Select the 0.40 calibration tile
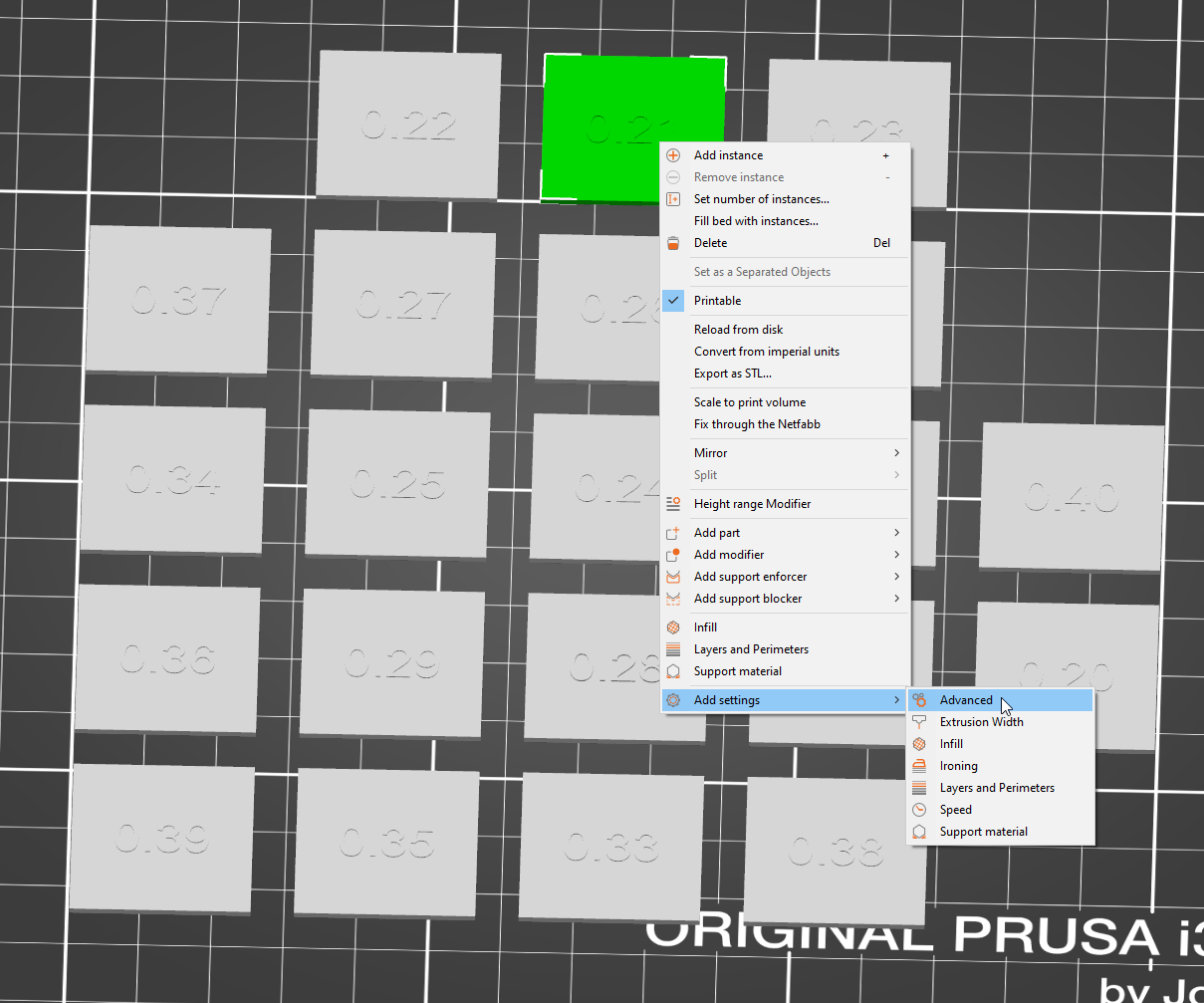The image size is (1204, 1003). pos(1072,497)
